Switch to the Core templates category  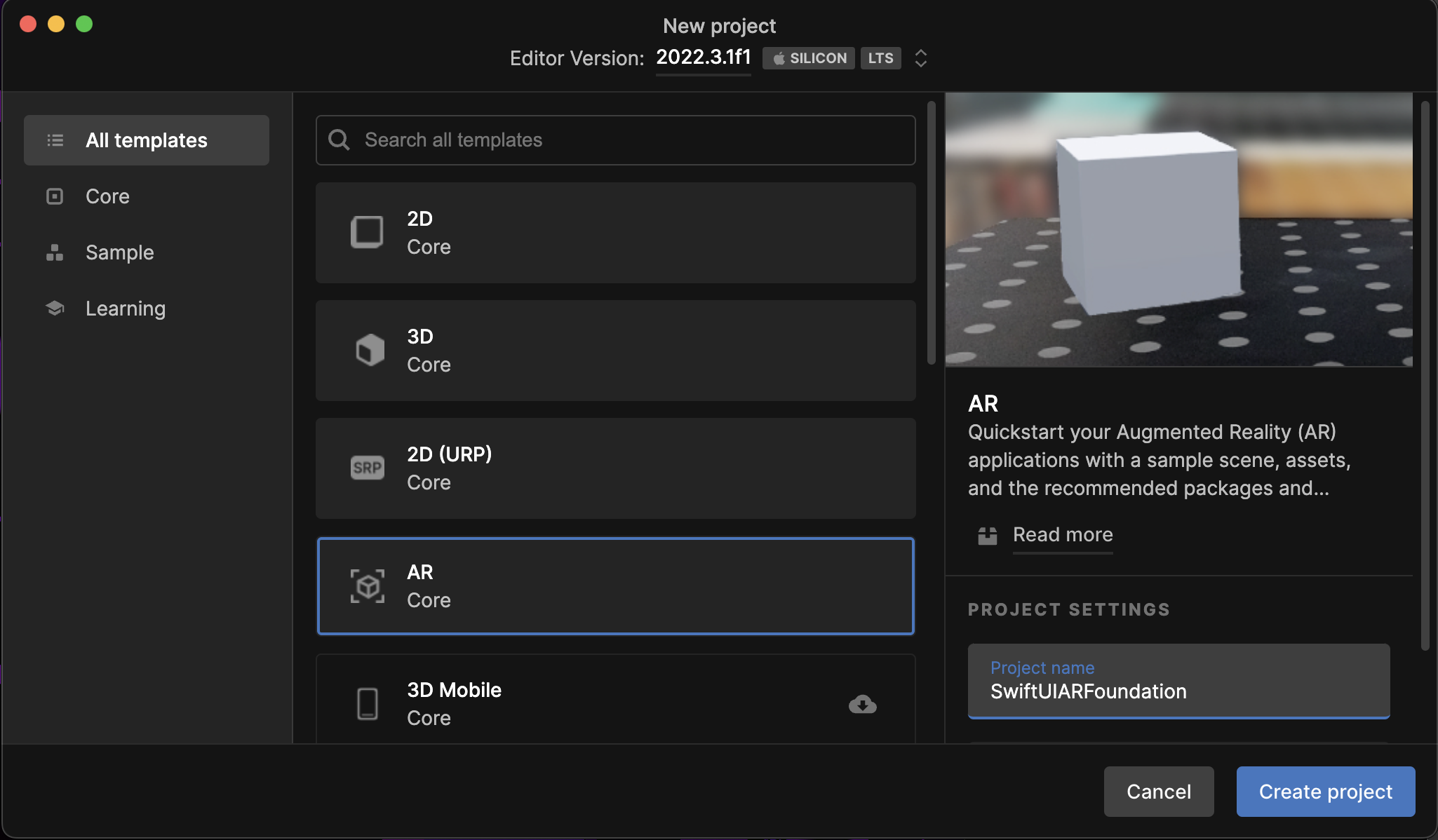point(107,196)
